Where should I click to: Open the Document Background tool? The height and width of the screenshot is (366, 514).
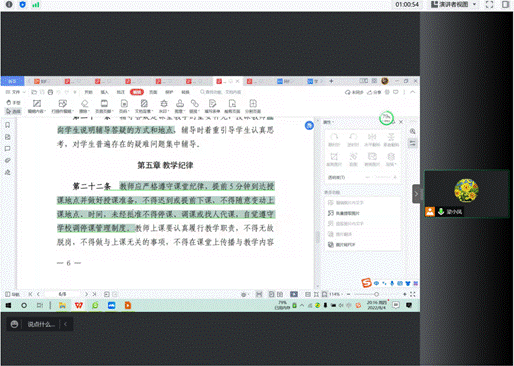click(x=144, y=106)
